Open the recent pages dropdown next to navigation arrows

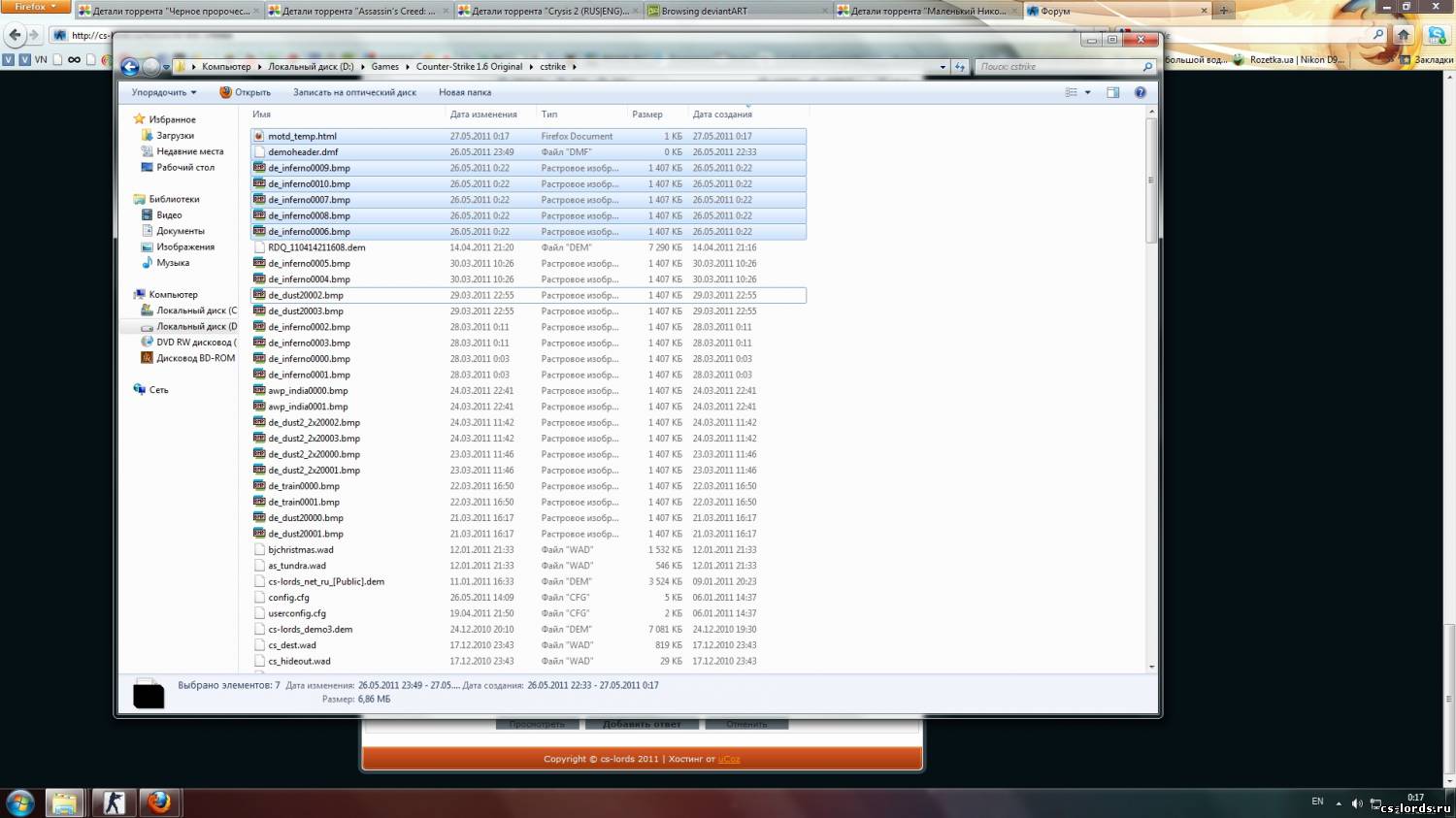point(166,68)
